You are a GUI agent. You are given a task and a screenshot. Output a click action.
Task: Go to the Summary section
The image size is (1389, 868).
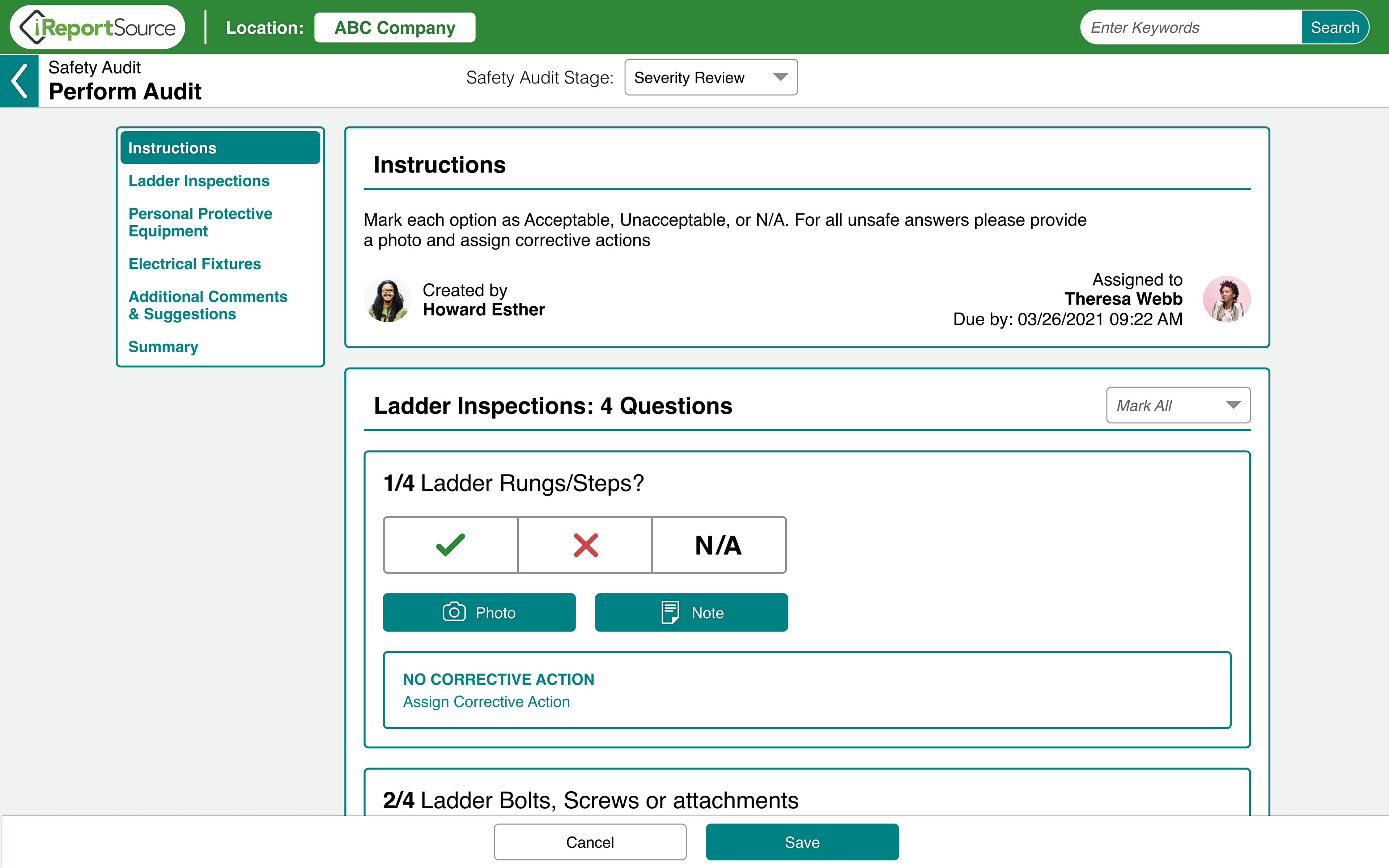163,347
